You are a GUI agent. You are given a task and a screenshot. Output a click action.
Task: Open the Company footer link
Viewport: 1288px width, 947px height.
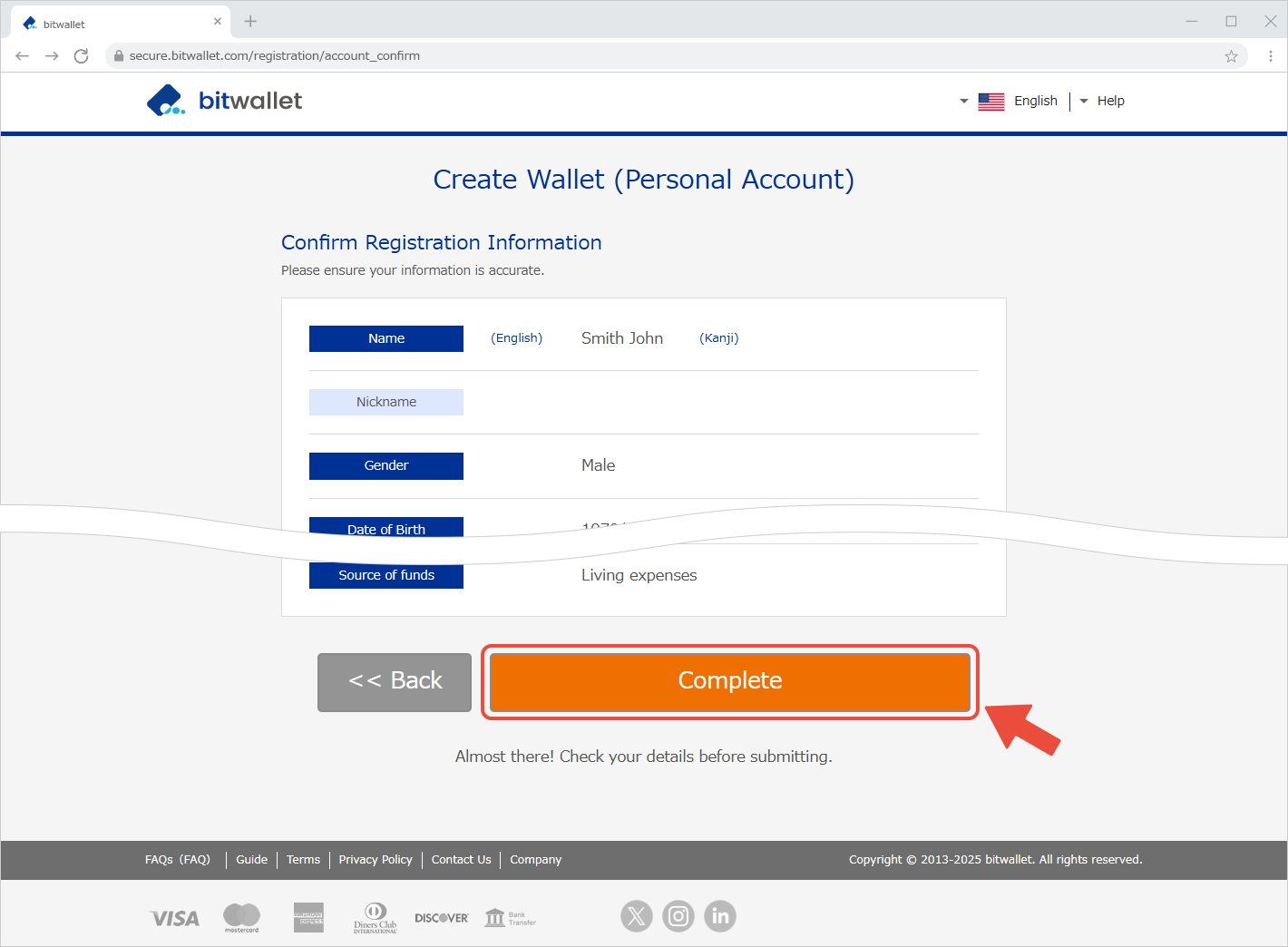point(536,860)
